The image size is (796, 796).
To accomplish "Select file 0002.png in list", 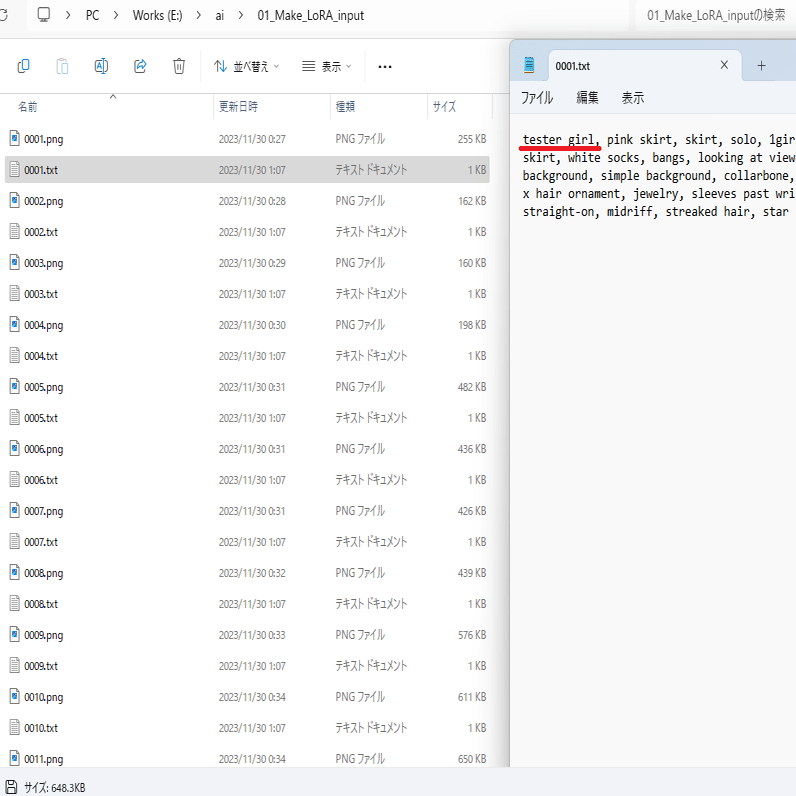I will 247,201.
